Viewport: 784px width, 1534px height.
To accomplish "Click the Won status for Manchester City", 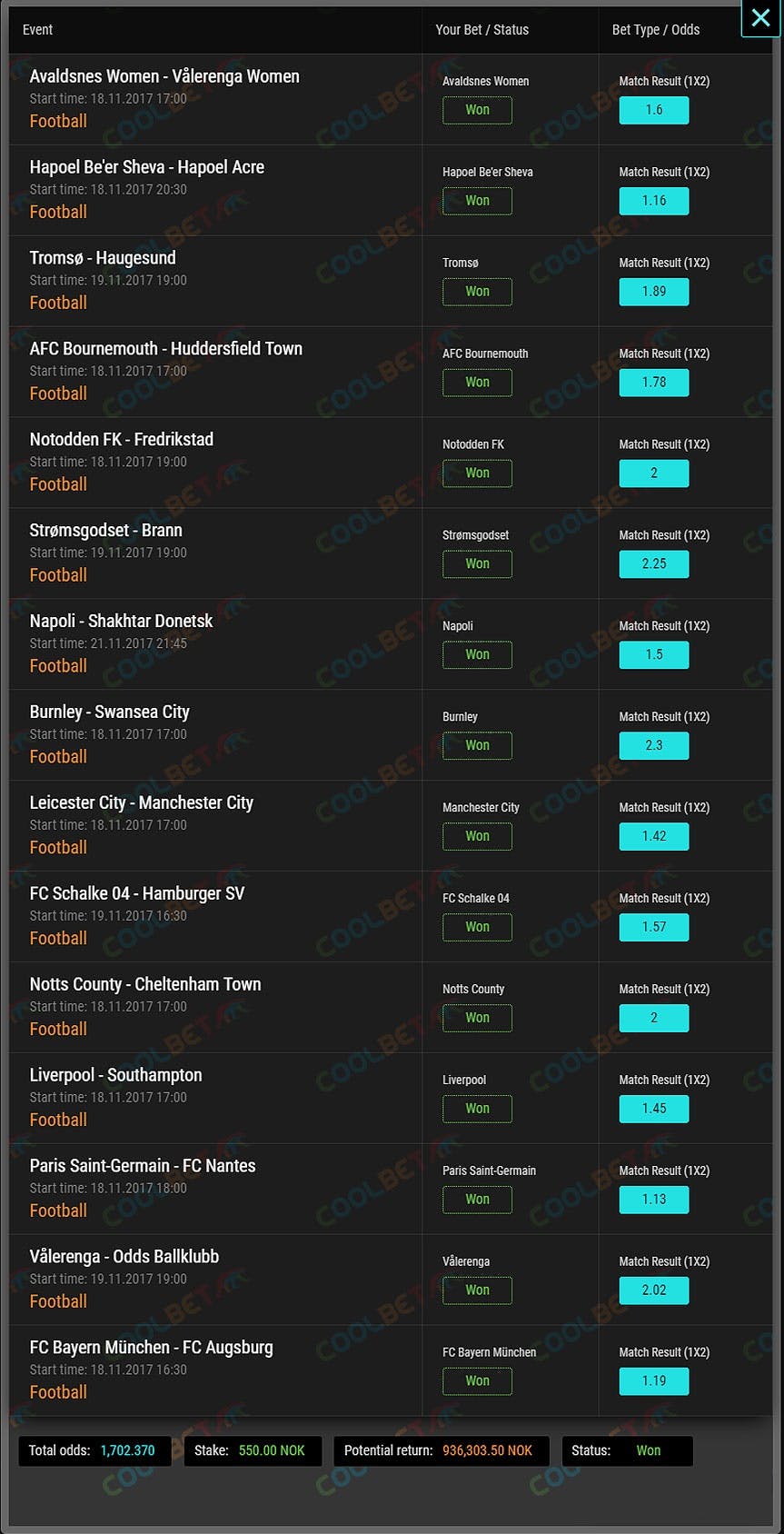I will 477,837.
